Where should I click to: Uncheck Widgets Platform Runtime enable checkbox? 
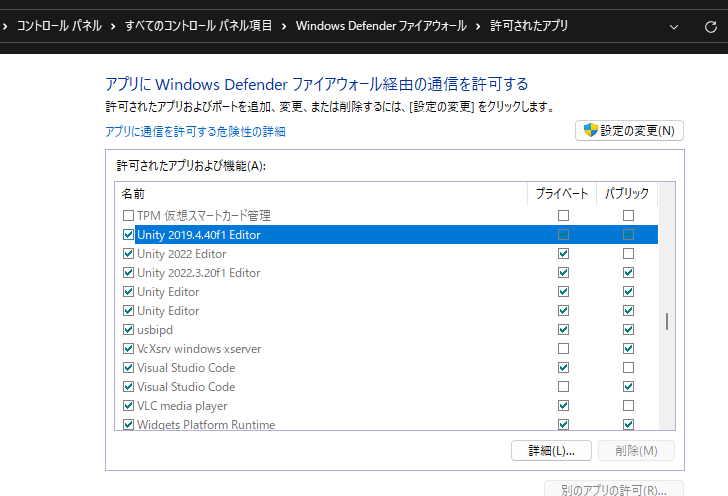[128, 424]
